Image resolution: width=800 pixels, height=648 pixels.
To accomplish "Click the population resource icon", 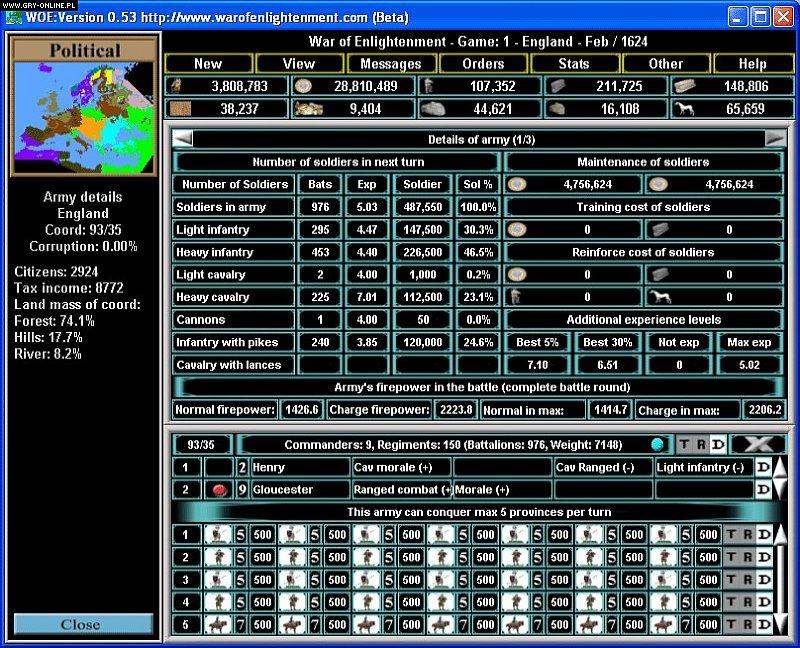I will click(x=178, y=87).
